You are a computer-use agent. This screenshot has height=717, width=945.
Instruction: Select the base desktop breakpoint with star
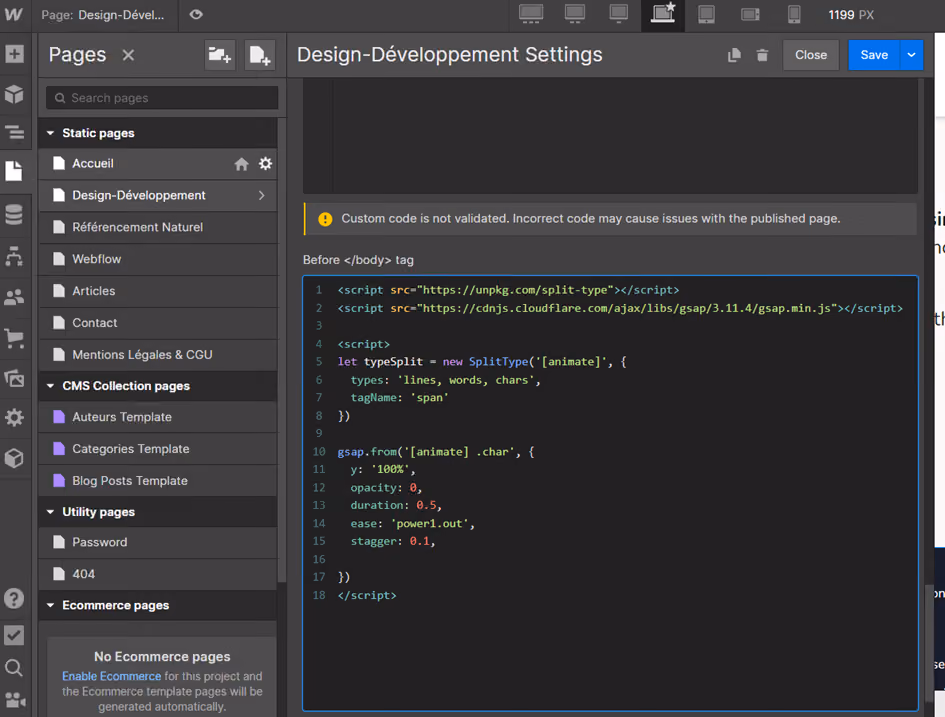point(662,14)
